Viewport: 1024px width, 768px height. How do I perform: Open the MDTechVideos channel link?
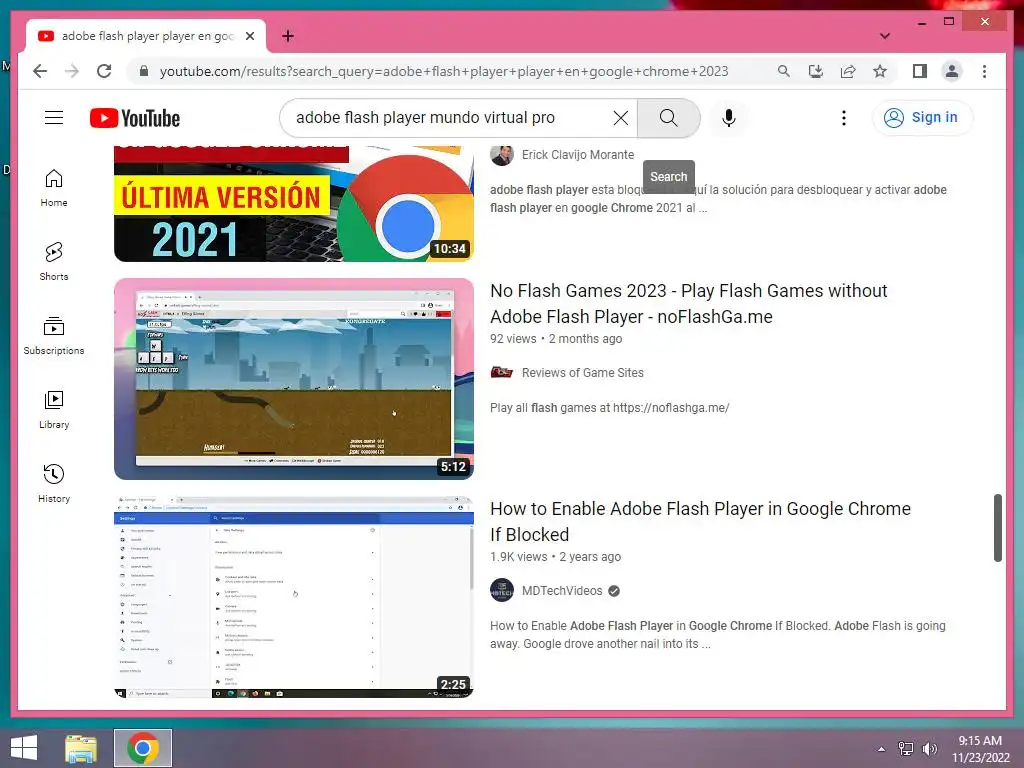pos(562,590)
